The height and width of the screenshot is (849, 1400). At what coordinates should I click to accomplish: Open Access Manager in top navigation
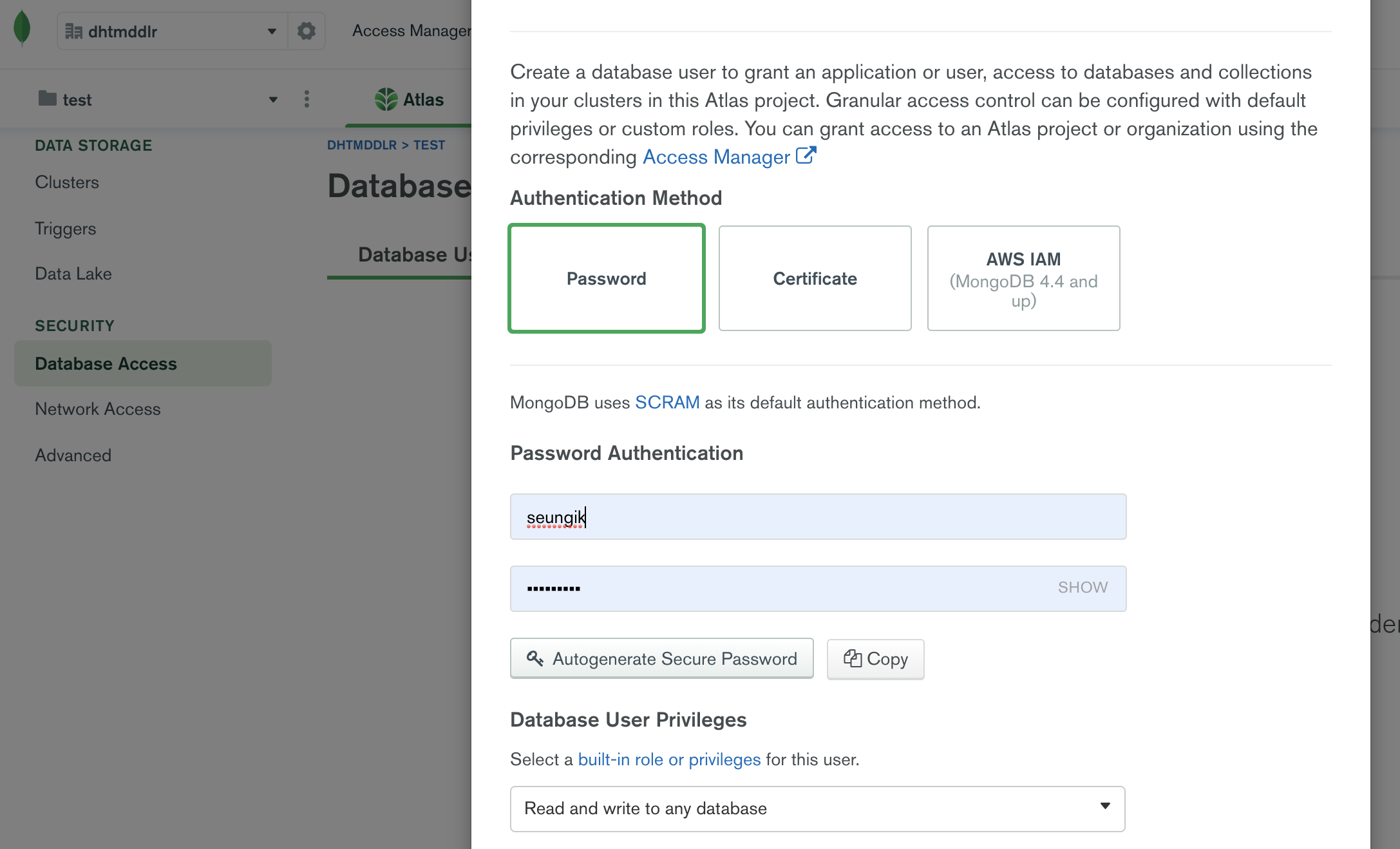[x=411, y=31]
